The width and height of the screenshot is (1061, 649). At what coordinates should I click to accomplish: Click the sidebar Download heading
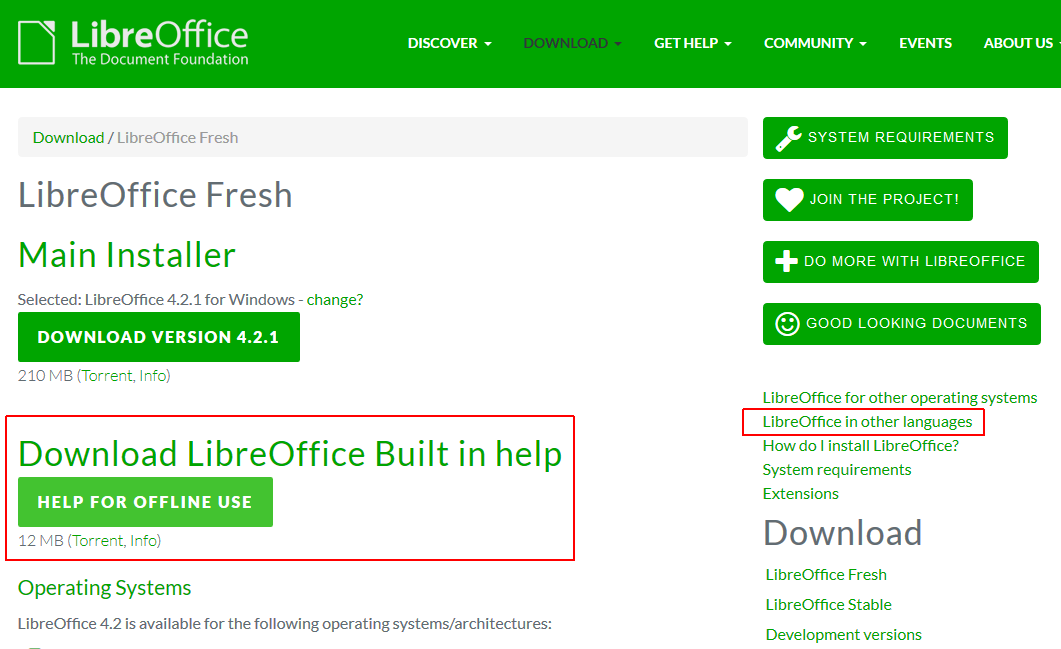pos(842,533)
